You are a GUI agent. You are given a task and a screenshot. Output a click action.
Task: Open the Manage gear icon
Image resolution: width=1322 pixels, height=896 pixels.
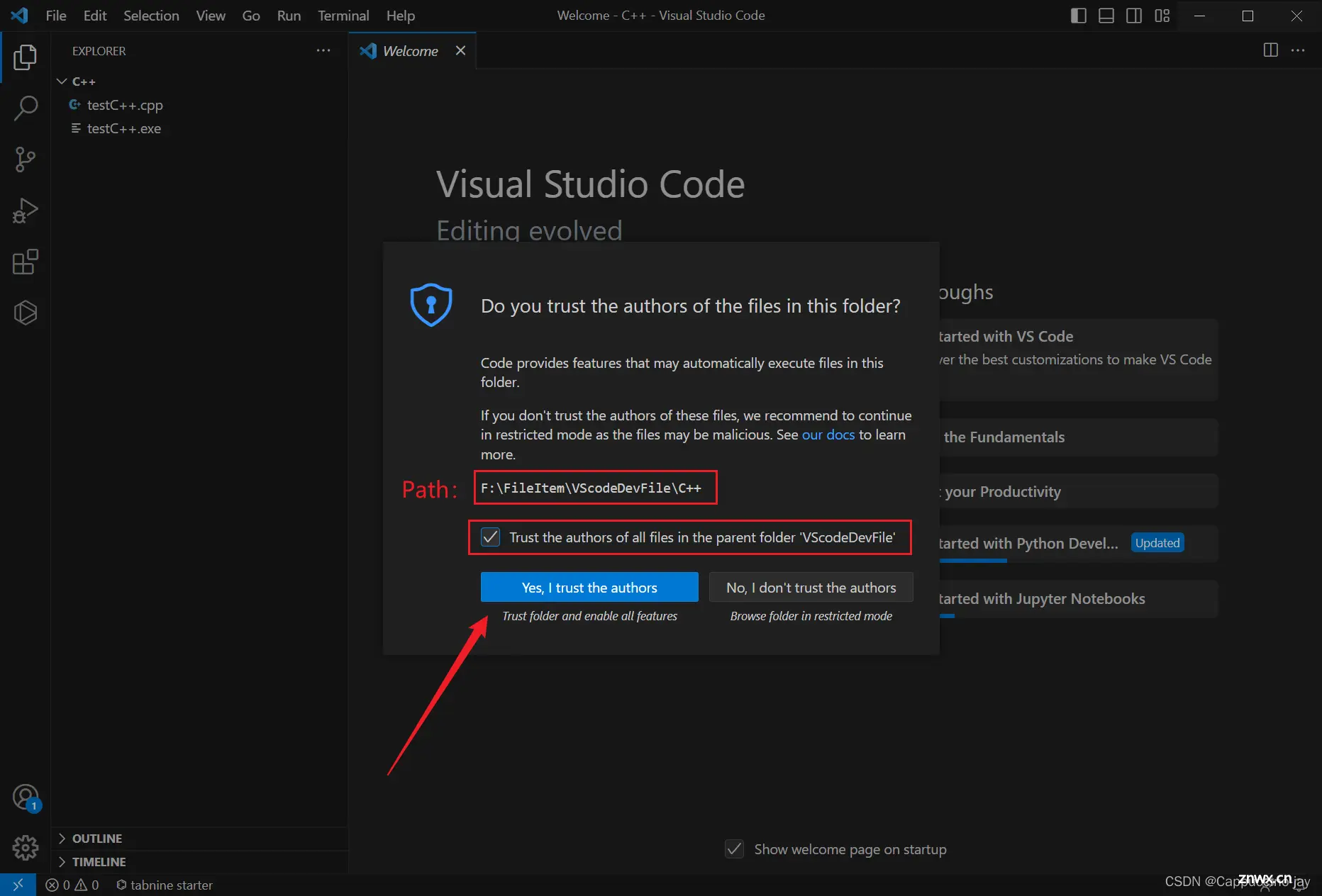(25, 847)
